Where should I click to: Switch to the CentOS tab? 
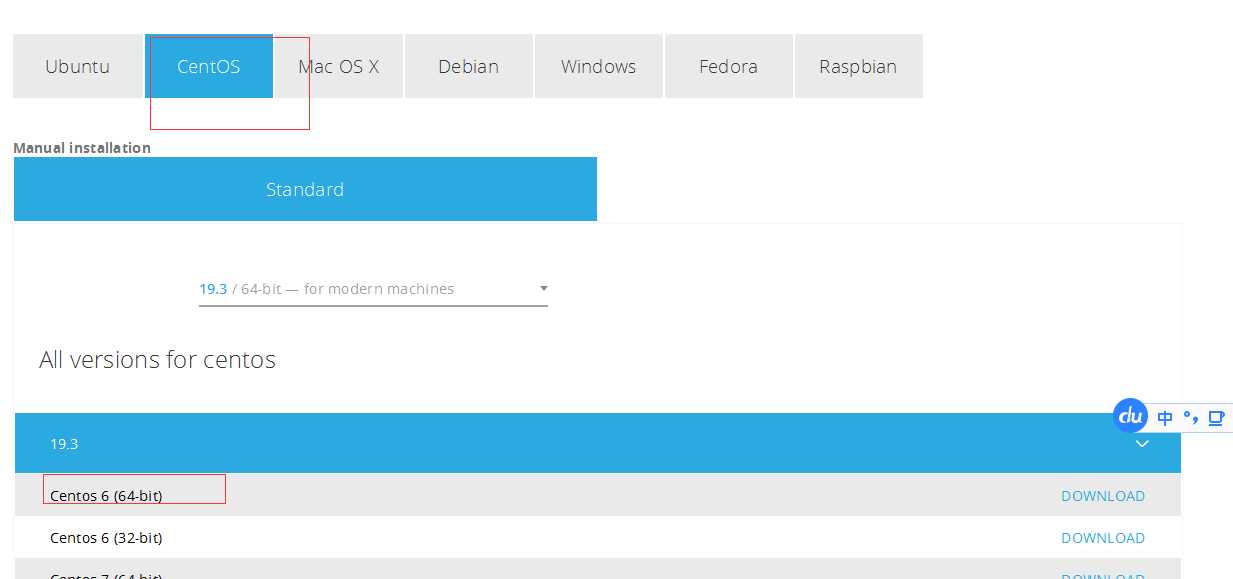tap(209, 67)
